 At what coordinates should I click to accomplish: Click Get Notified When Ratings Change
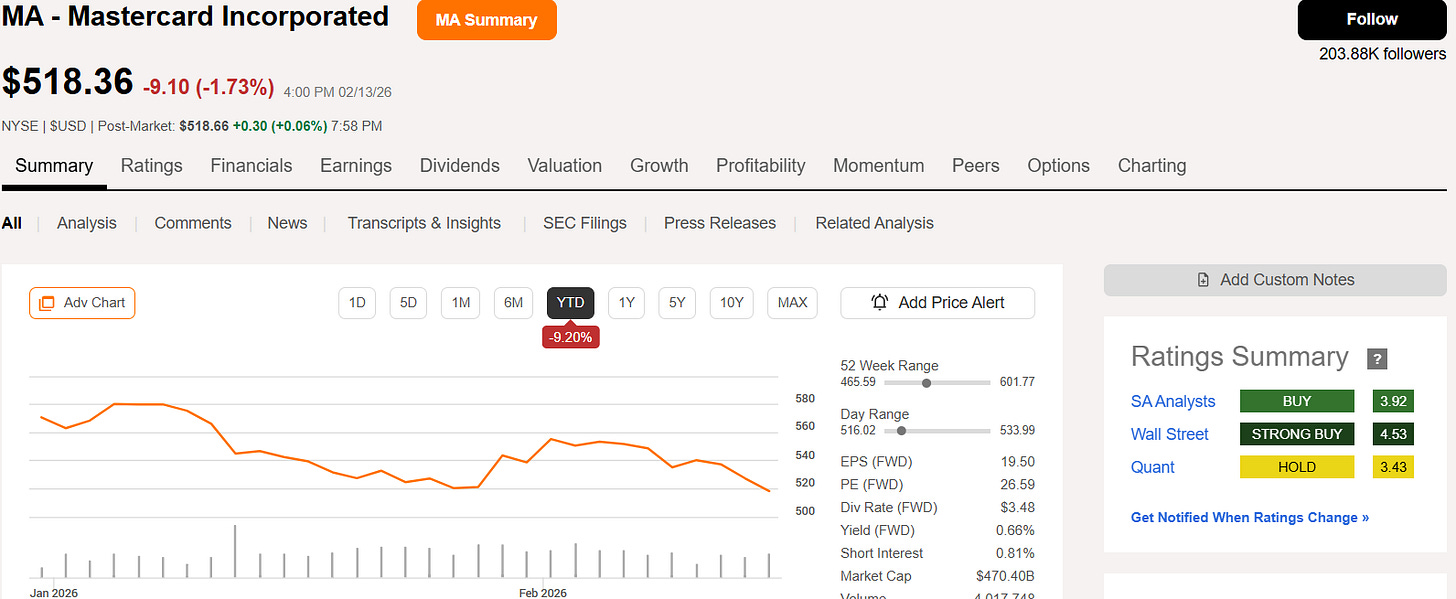tap(1250, 517)
